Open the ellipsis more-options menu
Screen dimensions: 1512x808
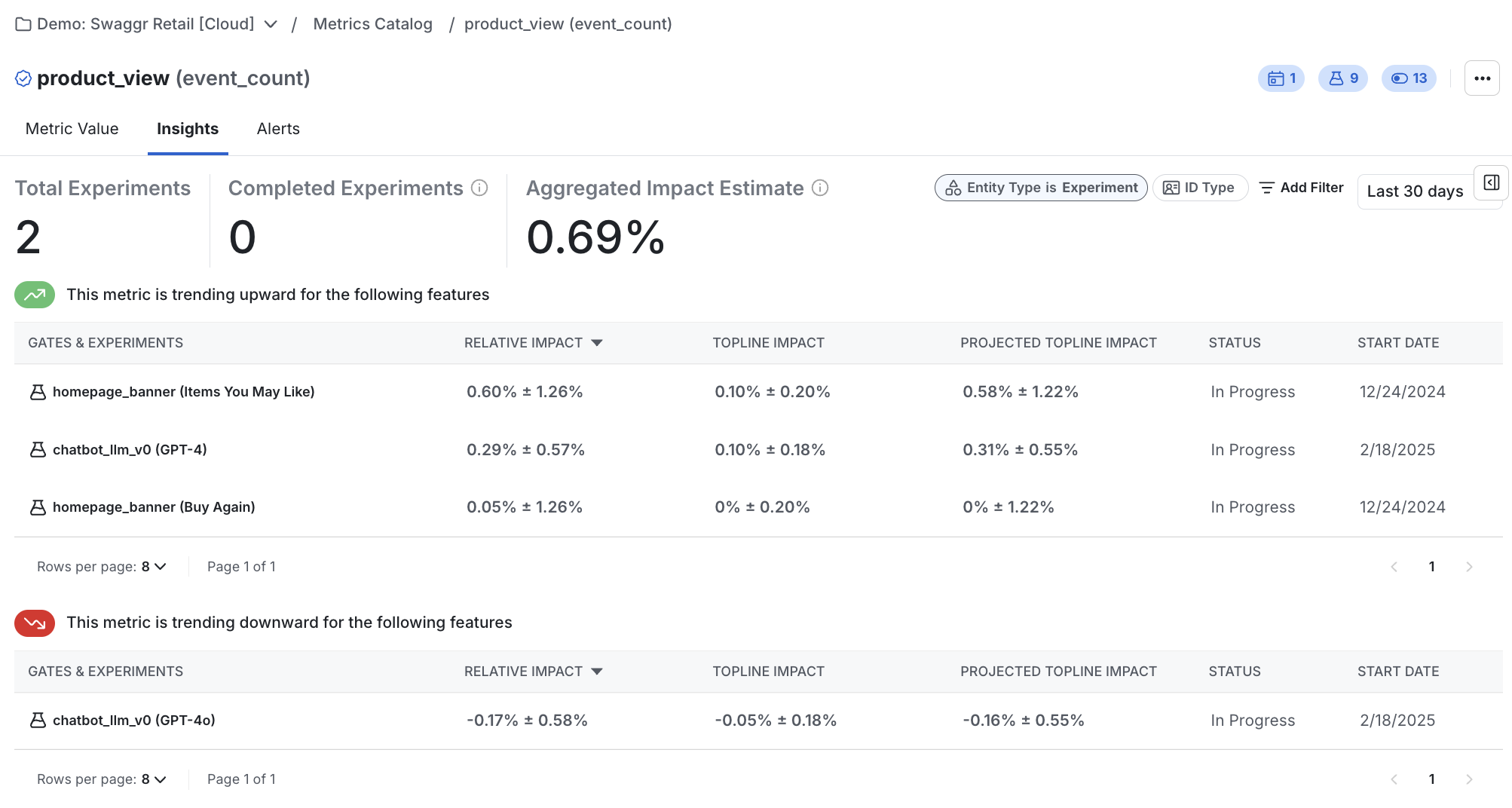1482,78
